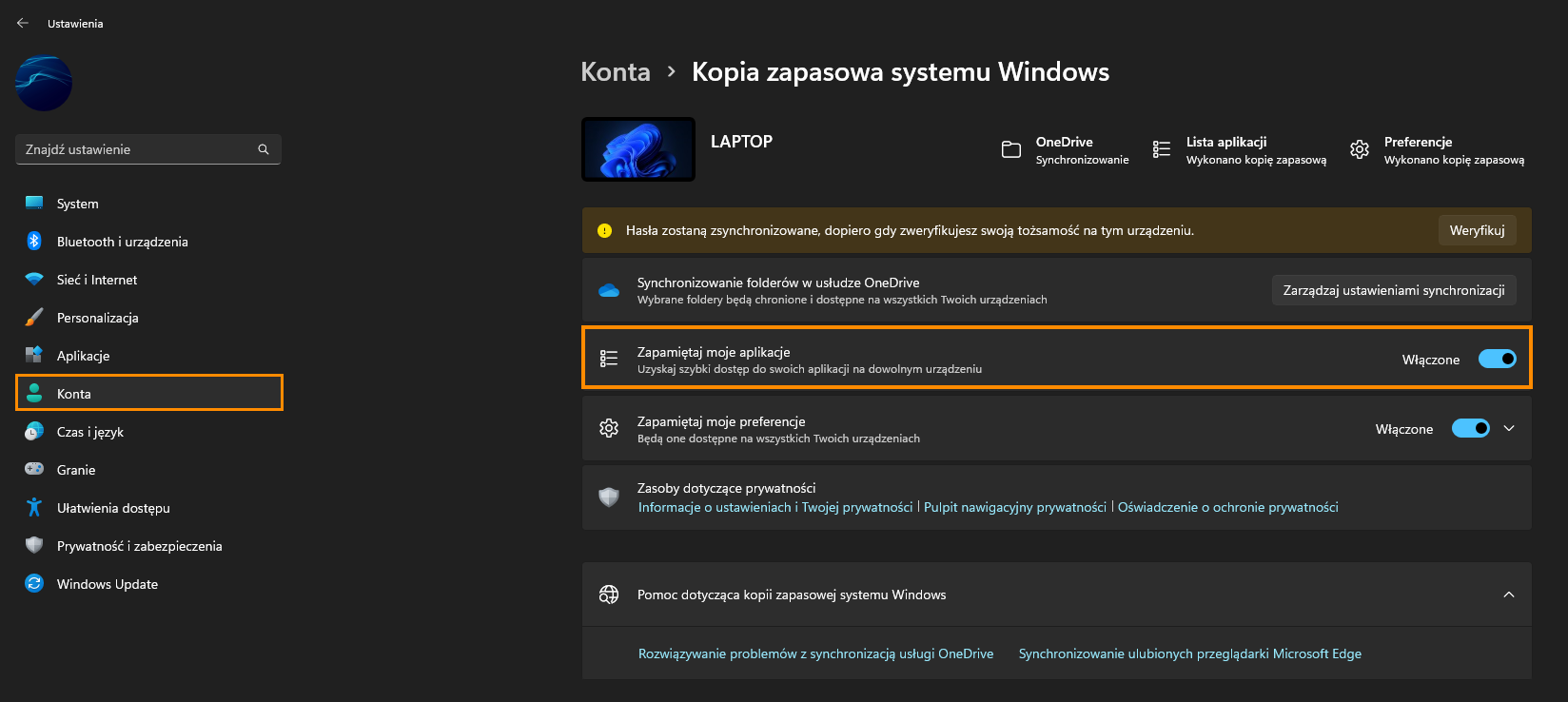Click the paintbrush icon for Personalizacja
The image size is (1568, 702).
pos(34,317)
